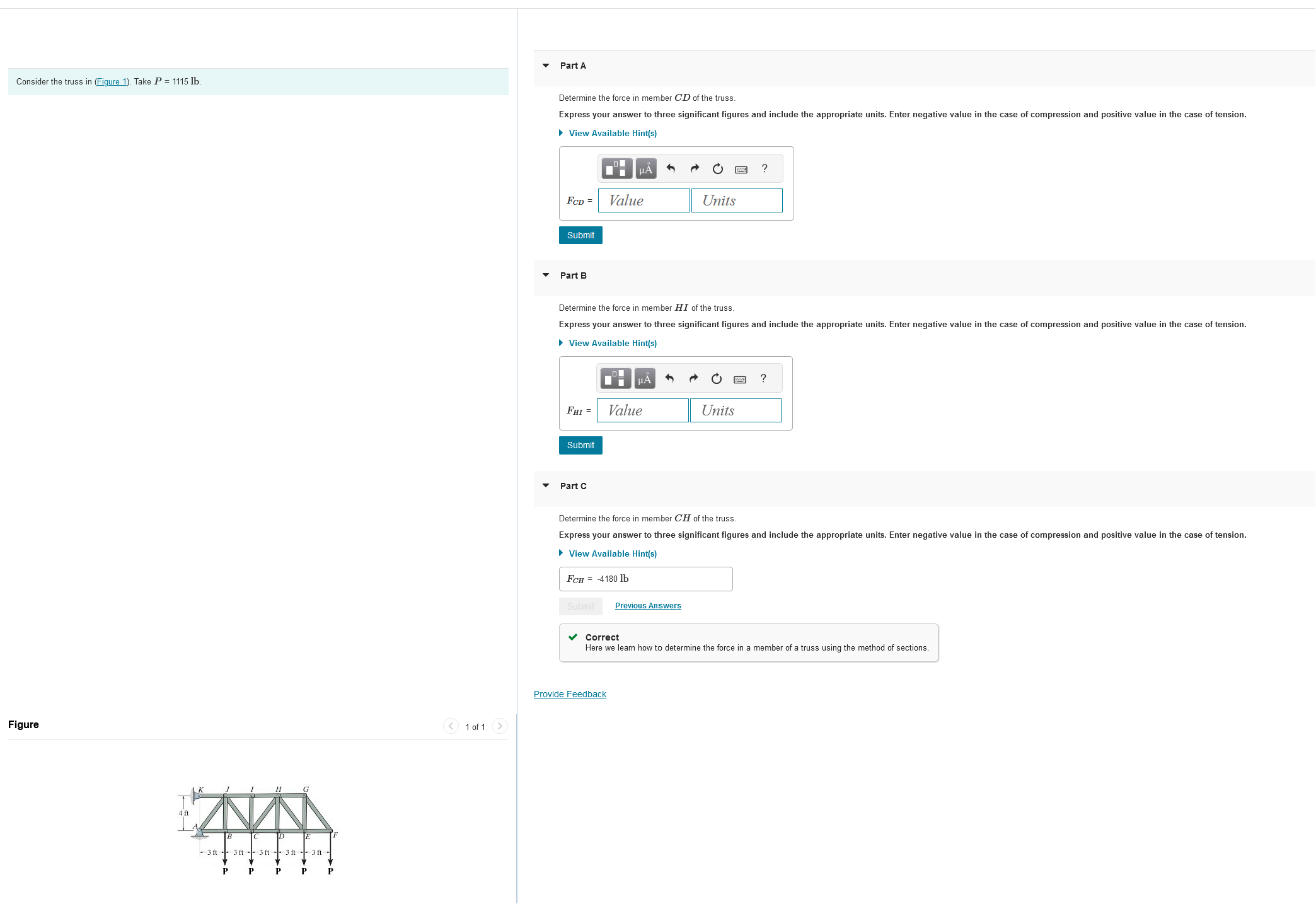The width and height of the screenshot is (1316, 904).
Task: Click the Value field in Part B
Action: (642, 410)
